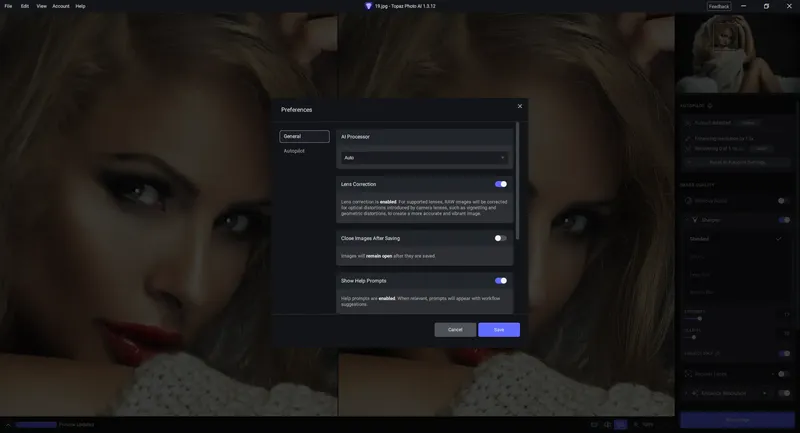Select single view icon in bottom bar
This screenshot has width=800, height=433.
pyautogui.click(x=594, y=424)
